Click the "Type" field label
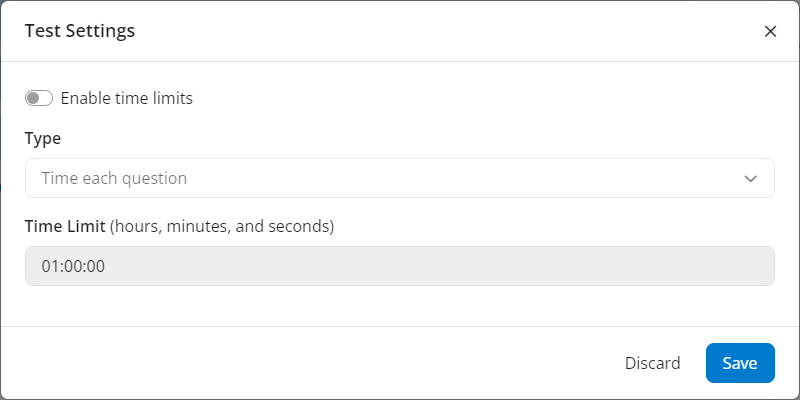Viewport: 800px width, 400px height. click(43, 138)
